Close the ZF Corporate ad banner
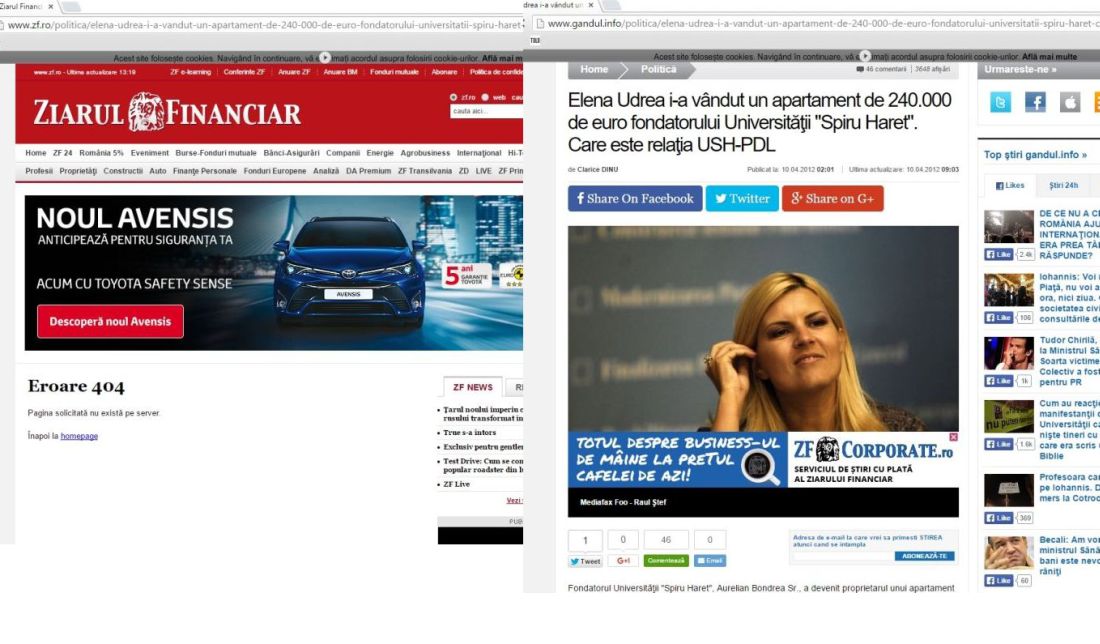1100x644 pixels. coord(953,437)
